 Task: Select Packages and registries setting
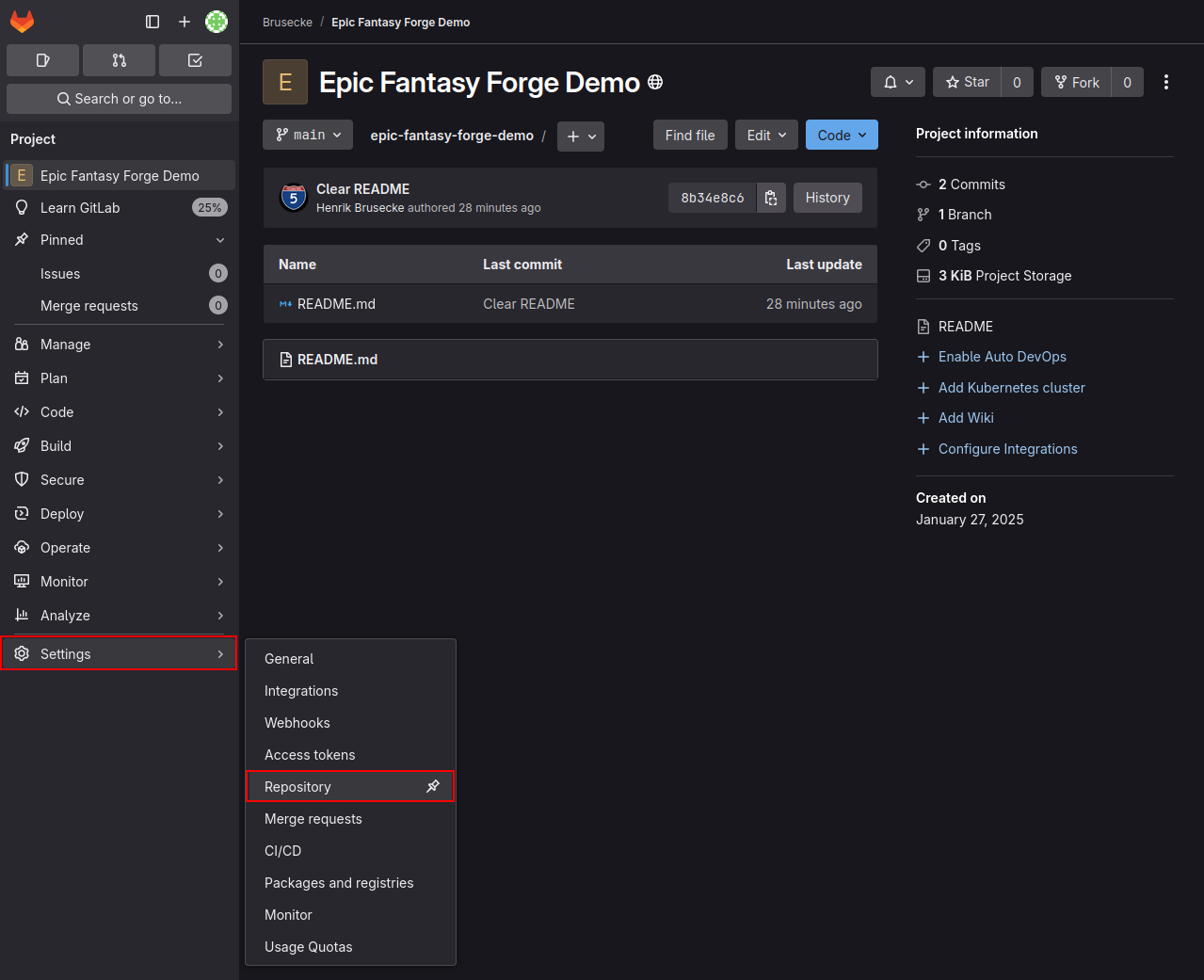coord(350,883)
